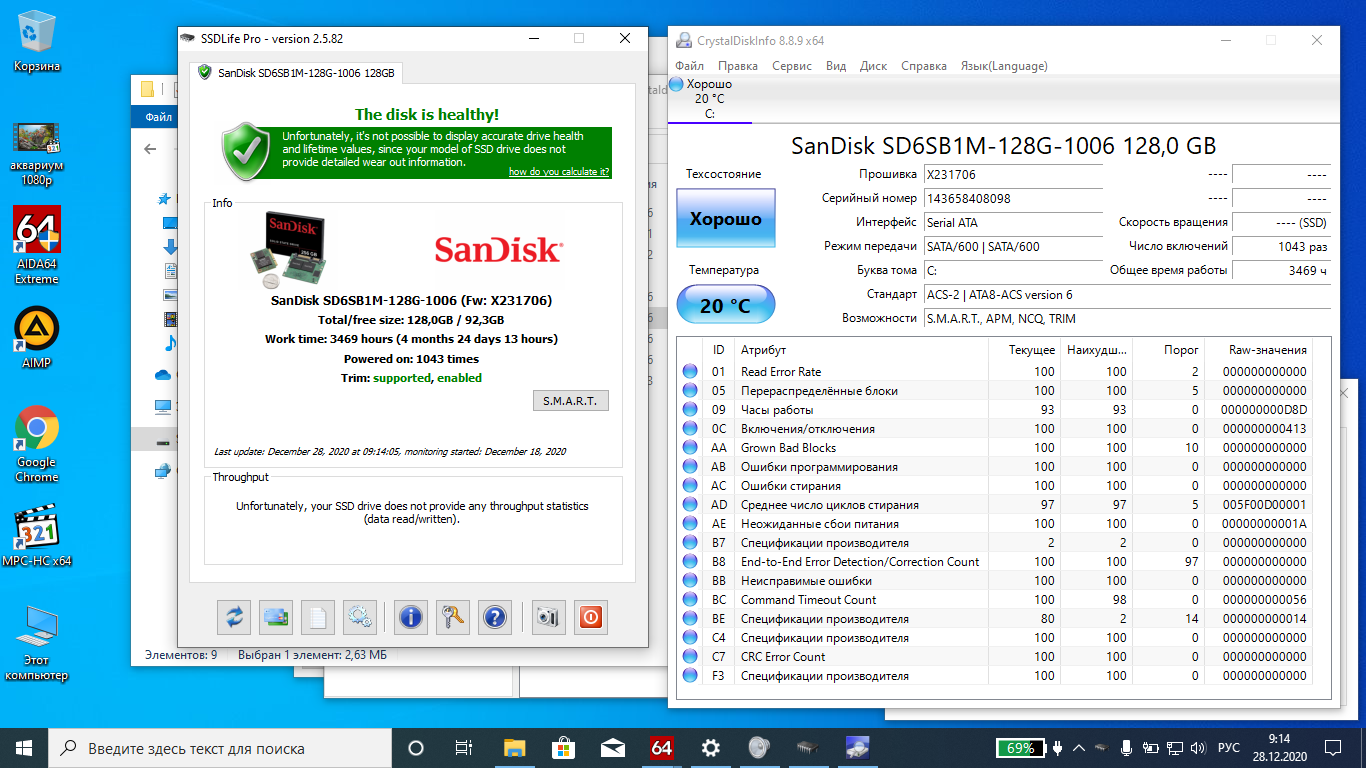1366x768 pixels.
Task: Open Settings gear on taskbar
Action: pyautogui.click(x=710, y=747)
